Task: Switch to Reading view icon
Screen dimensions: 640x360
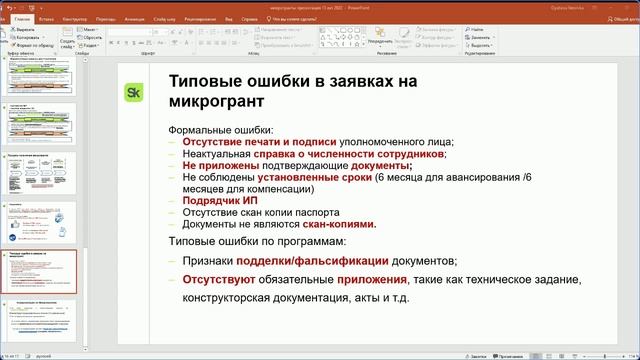Action: [562, 356]
